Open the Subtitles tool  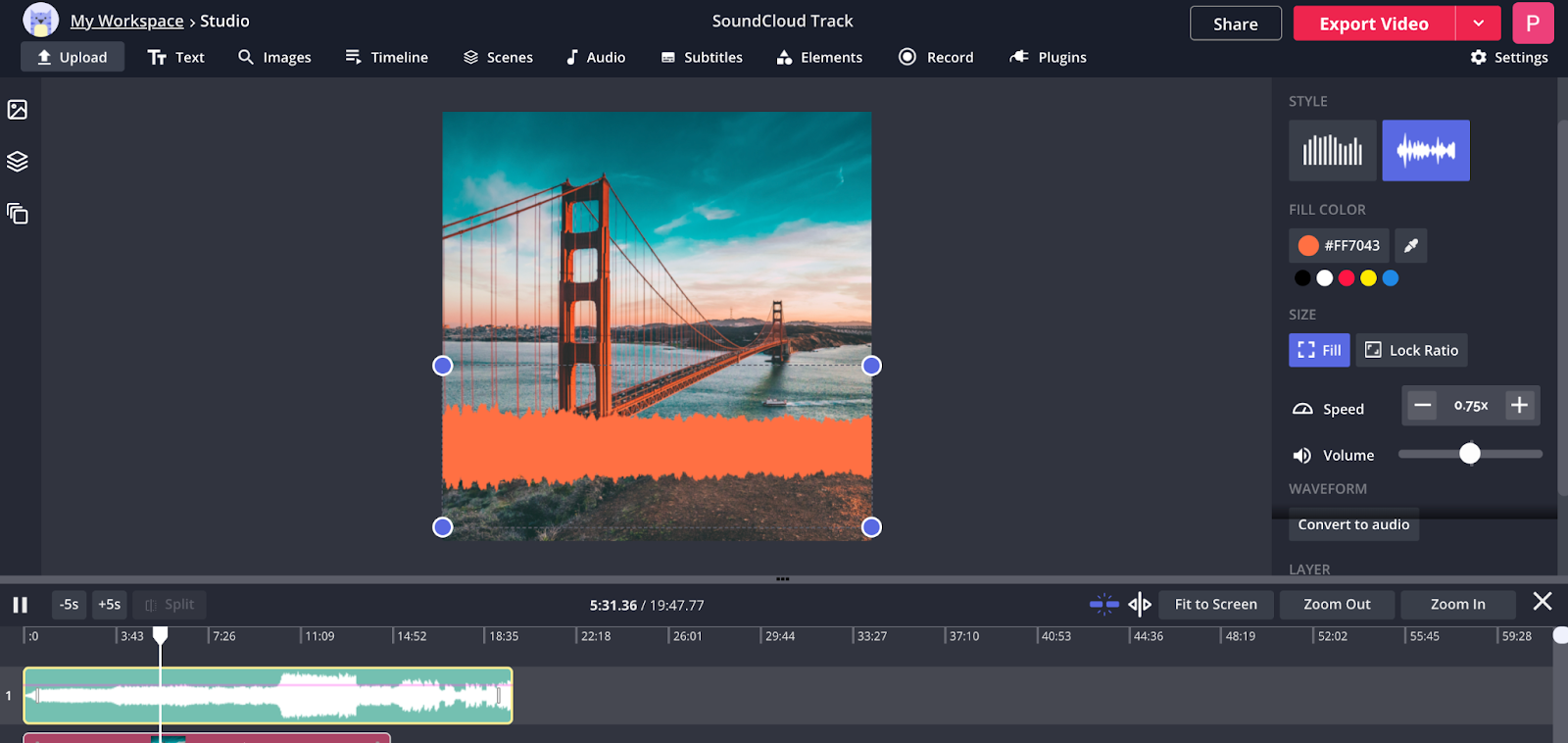pos(702,58)
